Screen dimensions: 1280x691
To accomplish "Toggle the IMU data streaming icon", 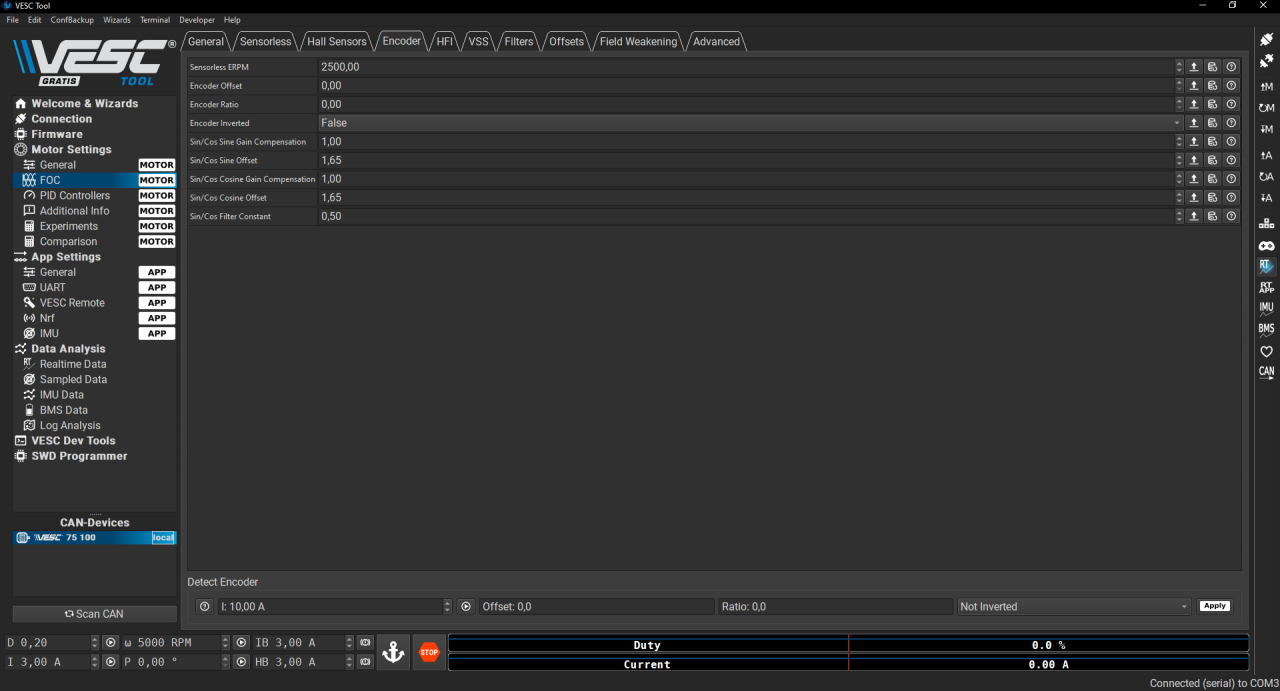I will (1266, 308).
